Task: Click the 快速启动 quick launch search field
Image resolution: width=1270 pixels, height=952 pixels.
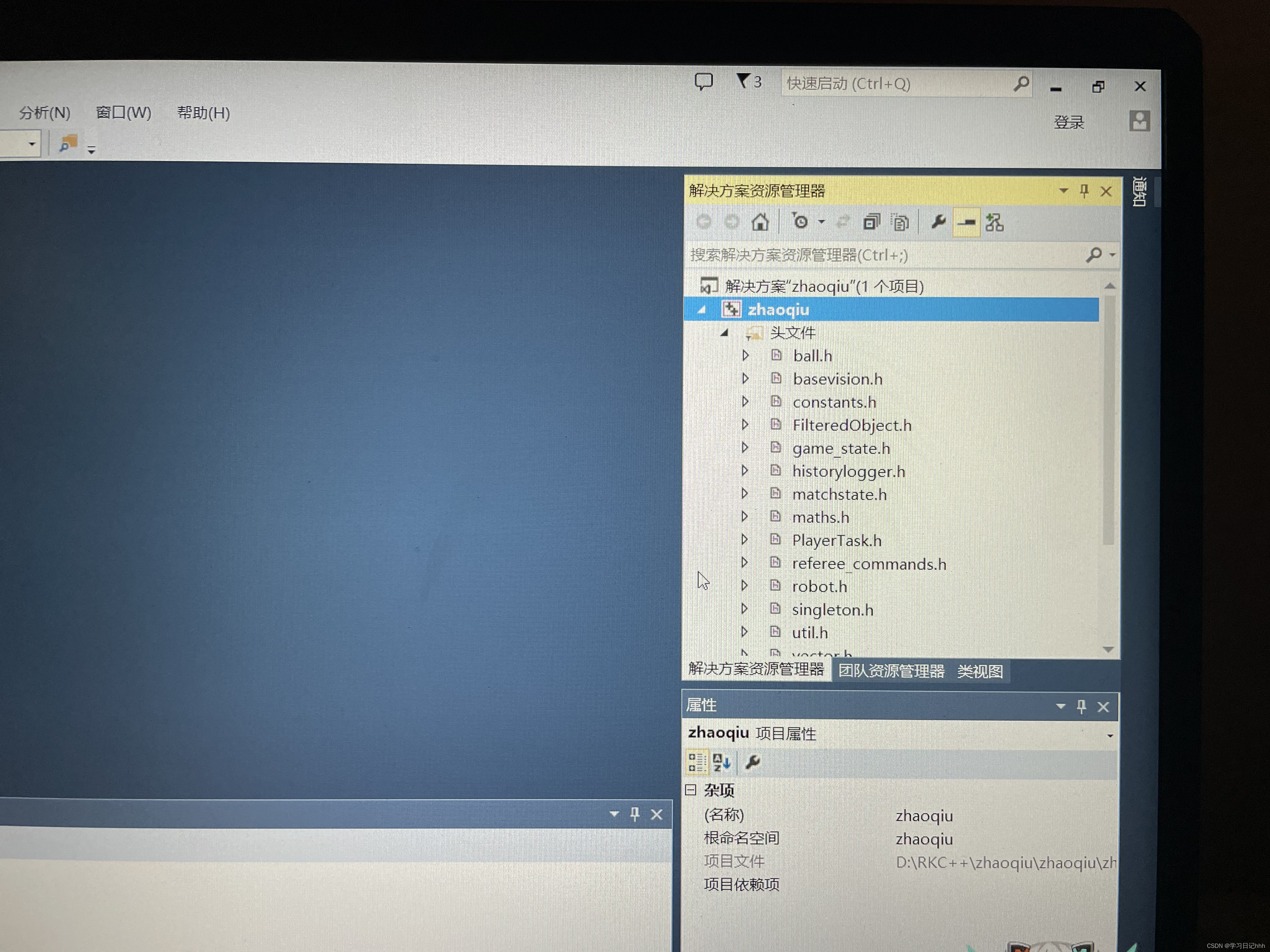Action: point(896,84)
